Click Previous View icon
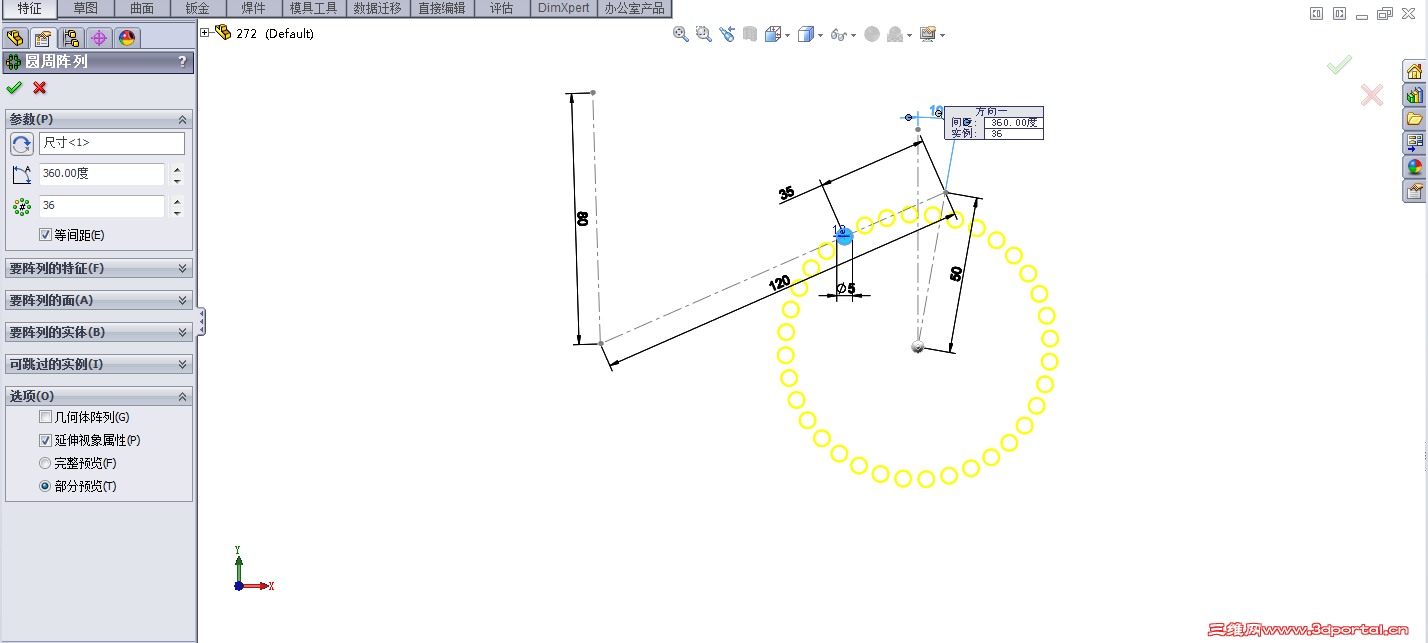The height and width of the screenshot is (643, 1428). pos(726,34)
